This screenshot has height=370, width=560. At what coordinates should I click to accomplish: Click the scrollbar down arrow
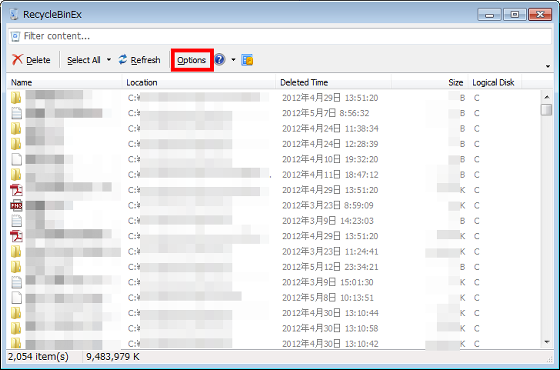pyautogui.click(x=547, y=342)
